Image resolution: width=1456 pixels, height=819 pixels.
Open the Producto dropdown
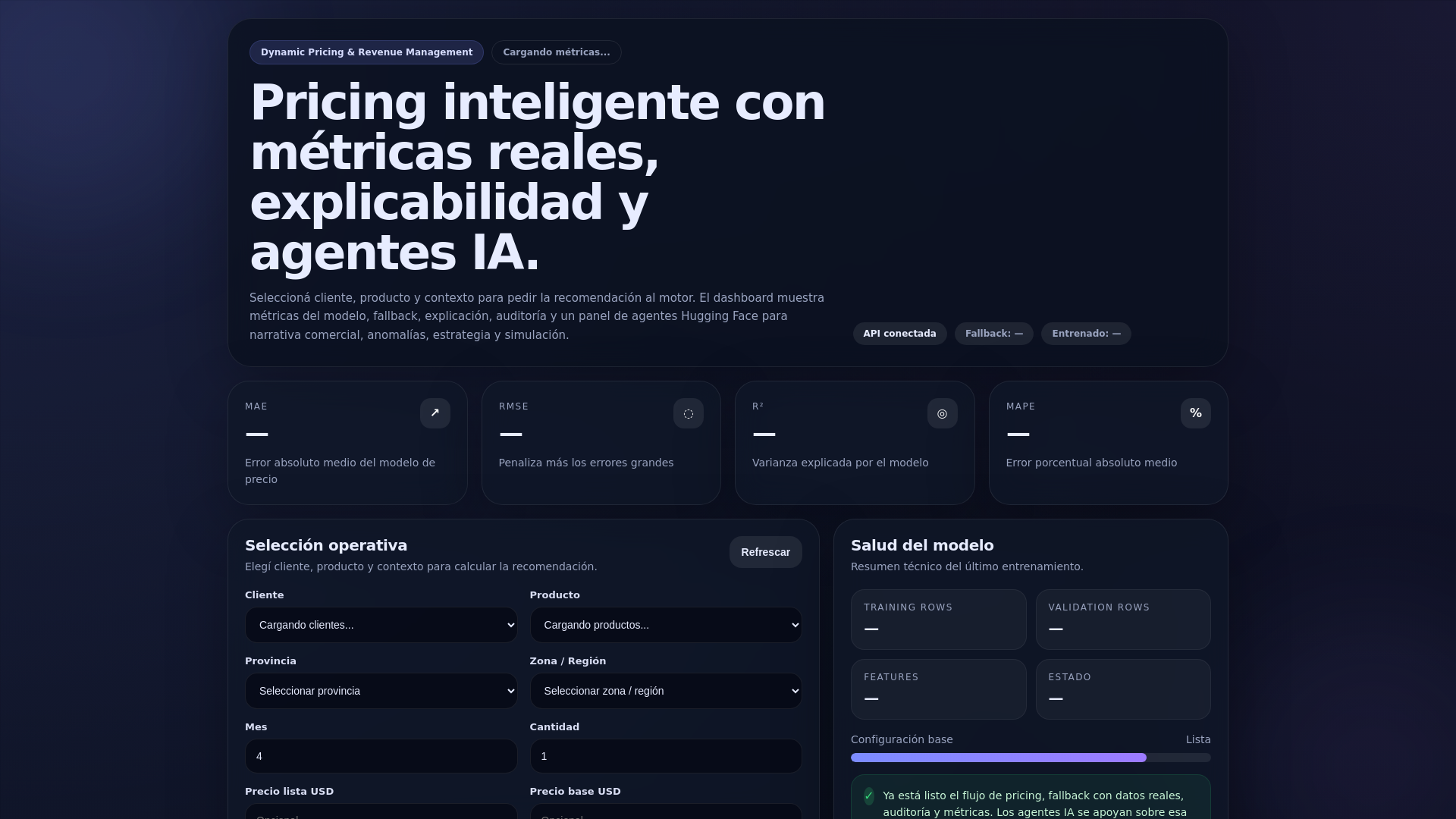[x=665, y=625]
